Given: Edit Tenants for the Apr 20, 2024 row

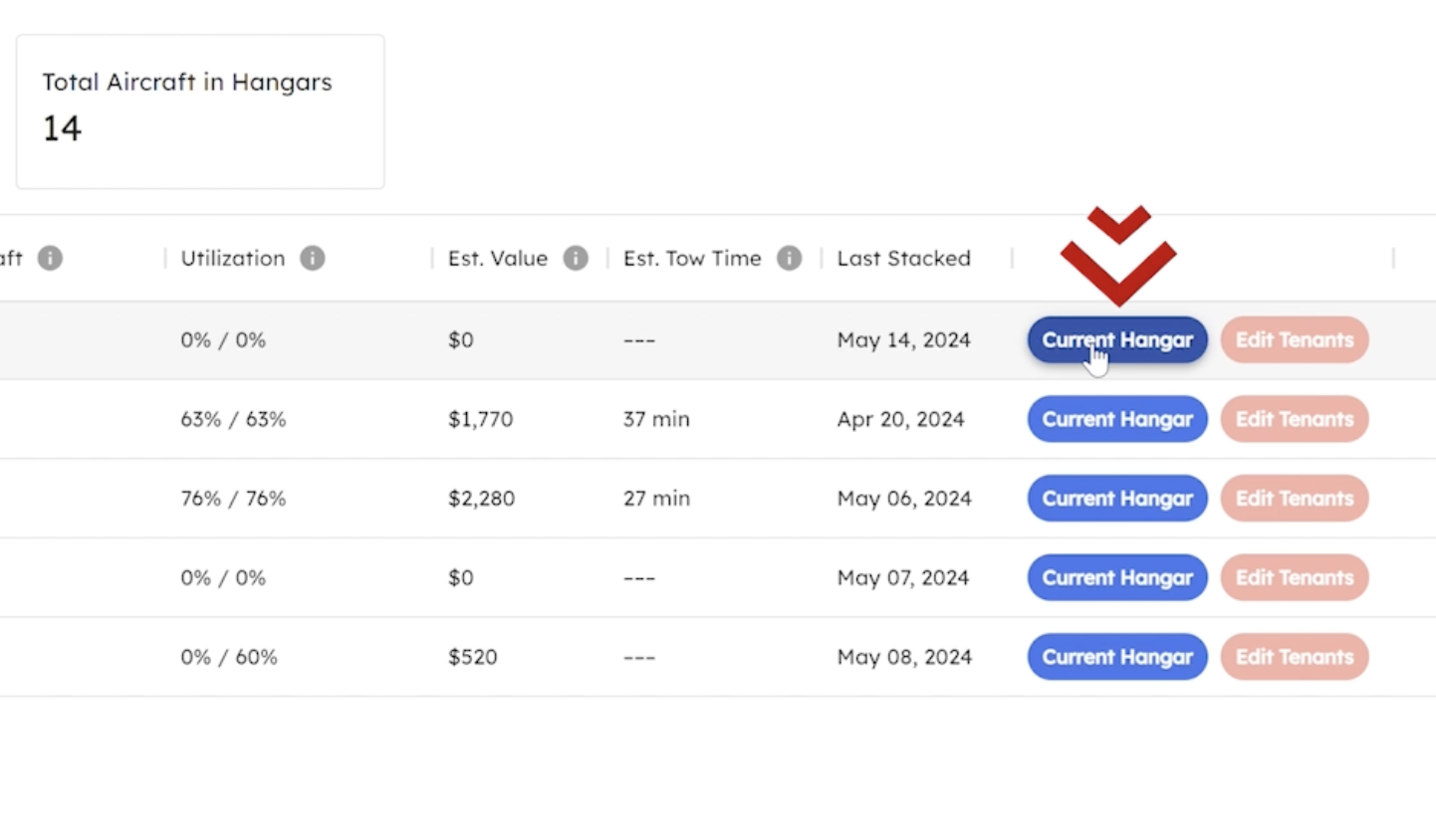Looking at the screenshot, I should [x=1294, y=419].
